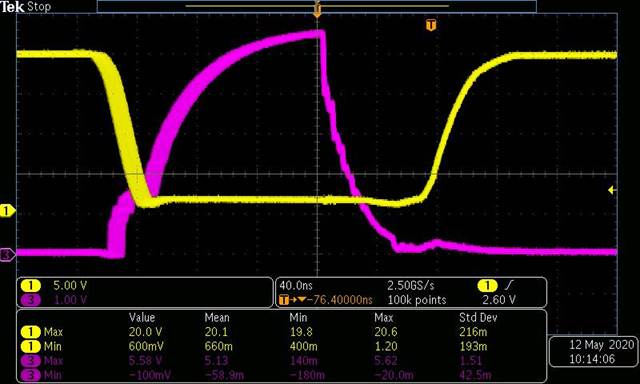Click the trigger source channel 1 badge

(x=487, y=285)
